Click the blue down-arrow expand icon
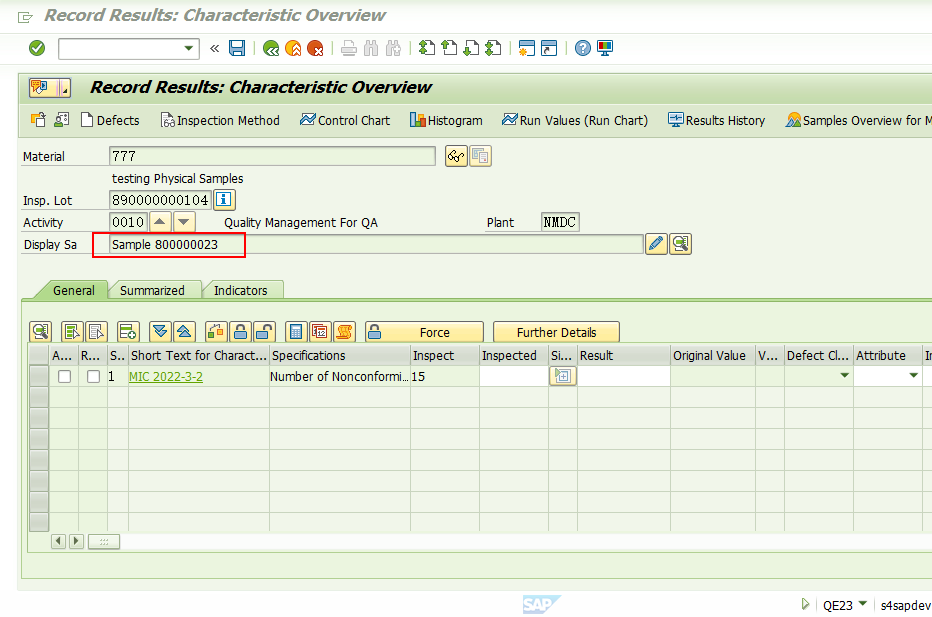Screen dimensions: 932x617 [x=160, y=332]
